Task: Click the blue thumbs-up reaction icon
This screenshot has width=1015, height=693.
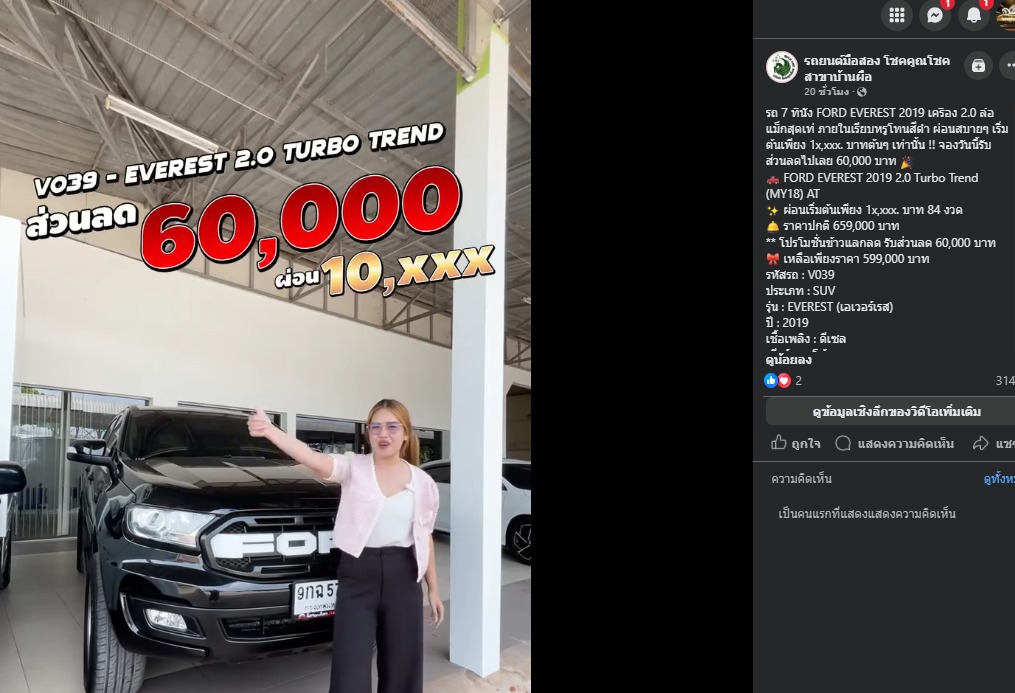Action: coord(770,380)
